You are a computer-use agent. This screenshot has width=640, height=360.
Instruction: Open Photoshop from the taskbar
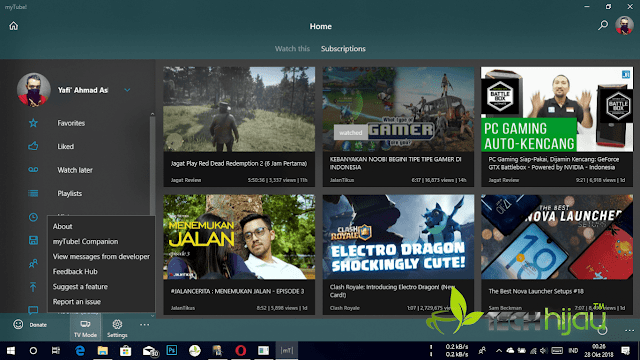pos(172,350)
